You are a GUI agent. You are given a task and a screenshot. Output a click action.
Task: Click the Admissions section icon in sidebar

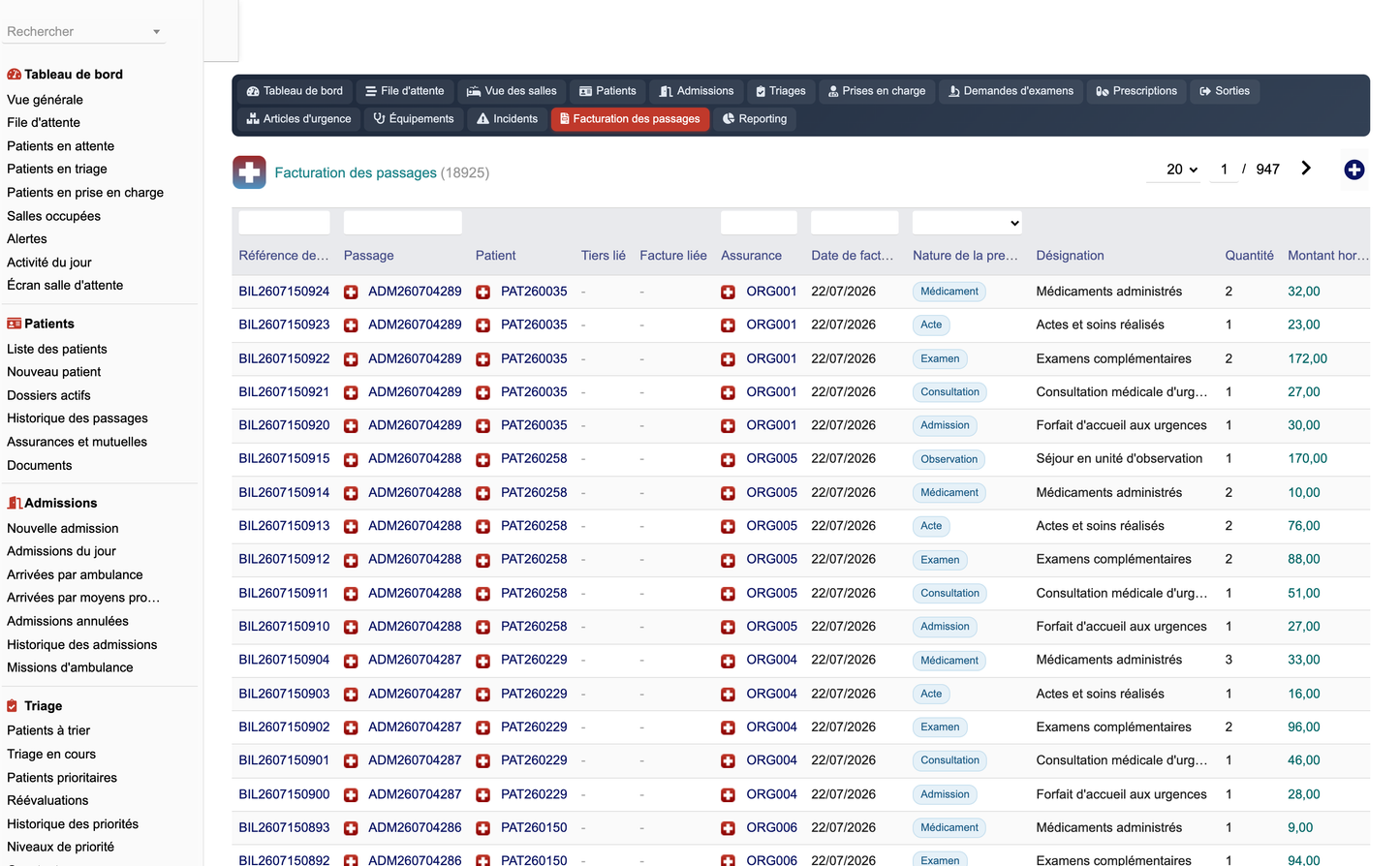point(14,503)
